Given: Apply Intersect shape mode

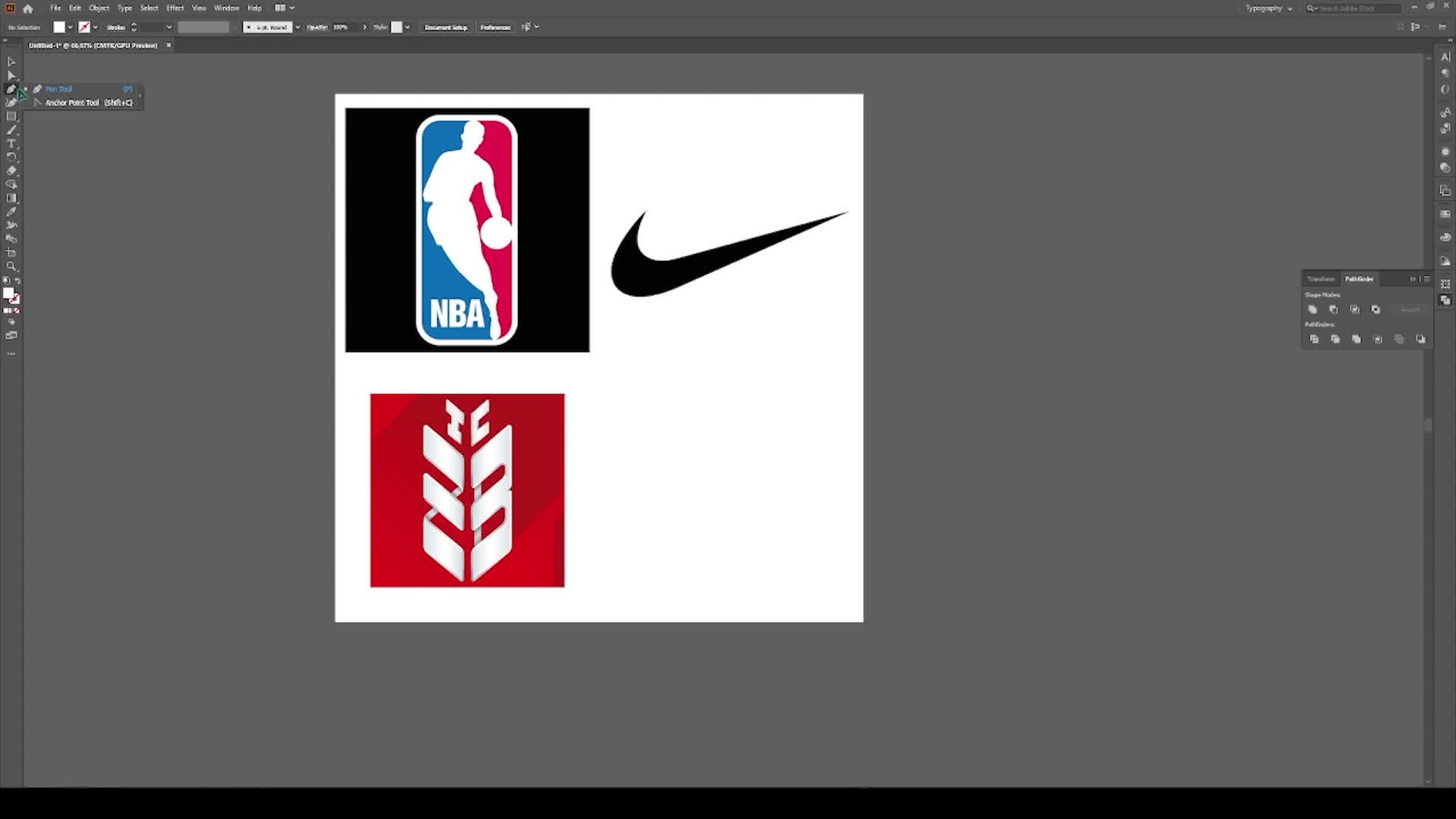Looking at the screenshot, I should [1355, 309].
